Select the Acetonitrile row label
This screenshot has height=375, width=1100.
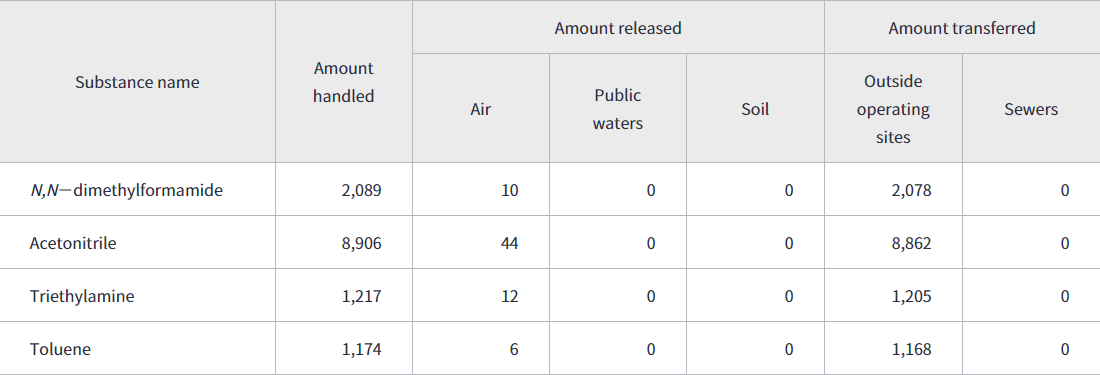tap(73, 243)
